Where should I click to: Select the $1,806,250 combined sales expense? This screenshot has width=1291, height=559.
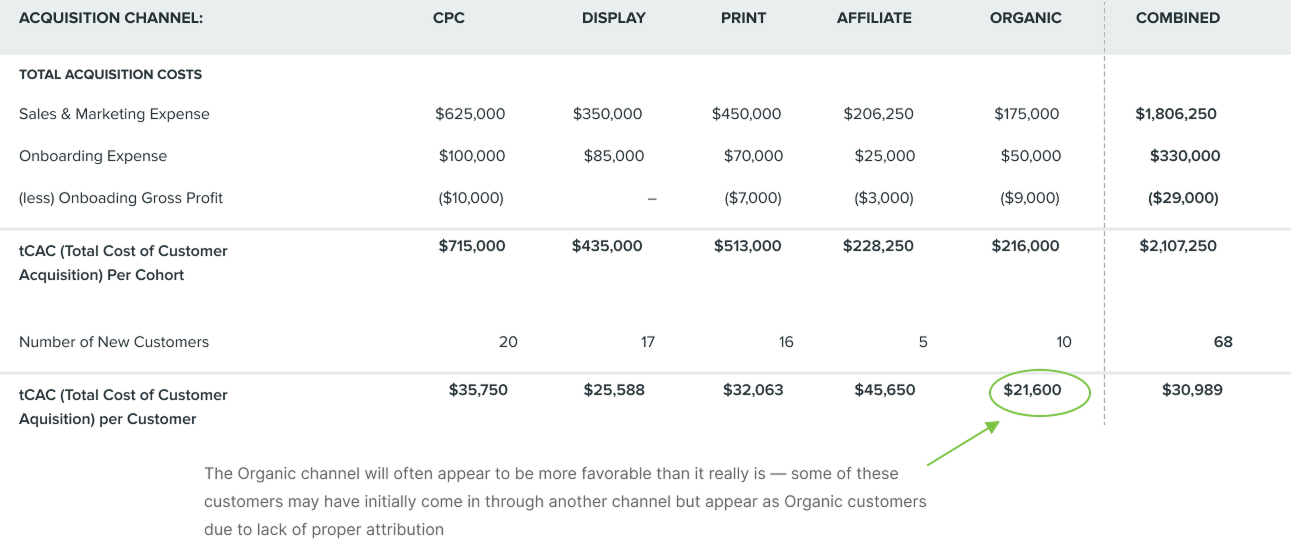[1176, 114]
